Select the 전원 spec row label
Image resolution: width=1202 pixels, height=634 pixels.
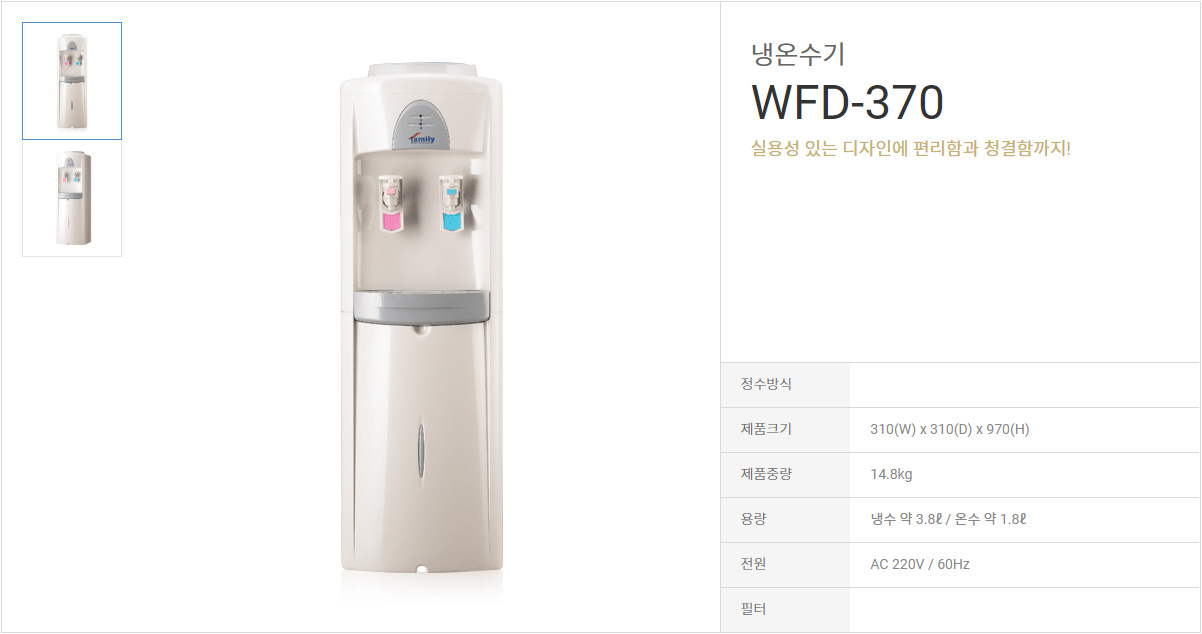point(754,565)
